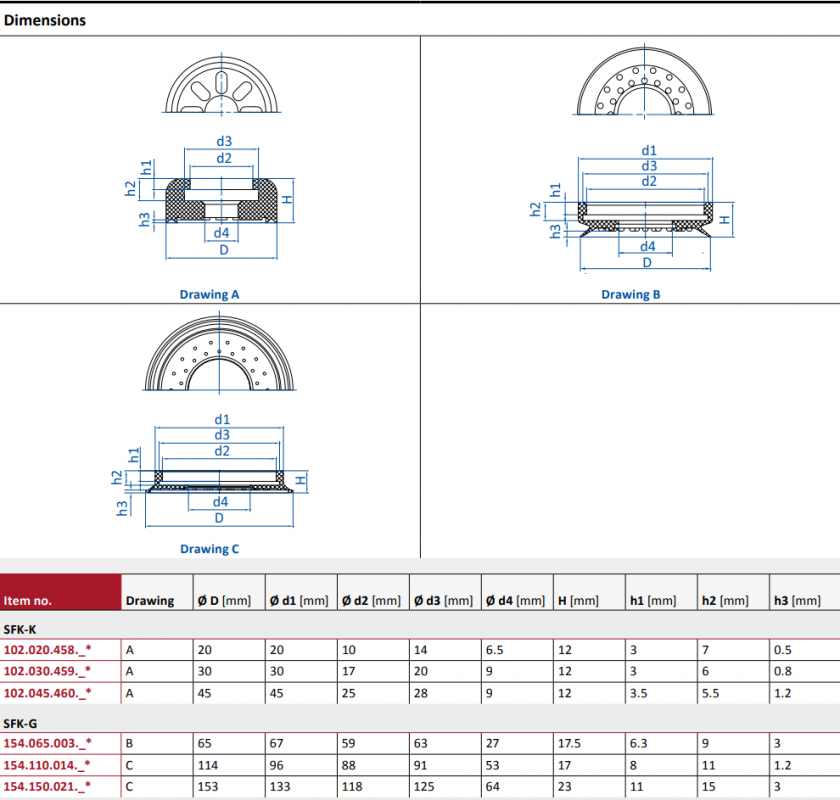The image size is (840, 800).
Task: Click item number 102.020.458._*
Action: 47,650
